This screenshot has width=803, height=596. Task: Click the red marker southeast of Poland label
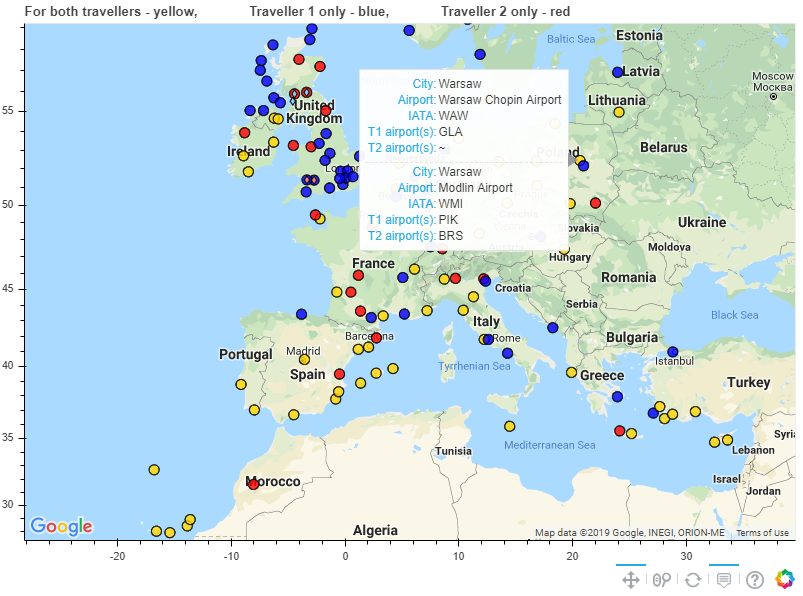coord(595,203)
